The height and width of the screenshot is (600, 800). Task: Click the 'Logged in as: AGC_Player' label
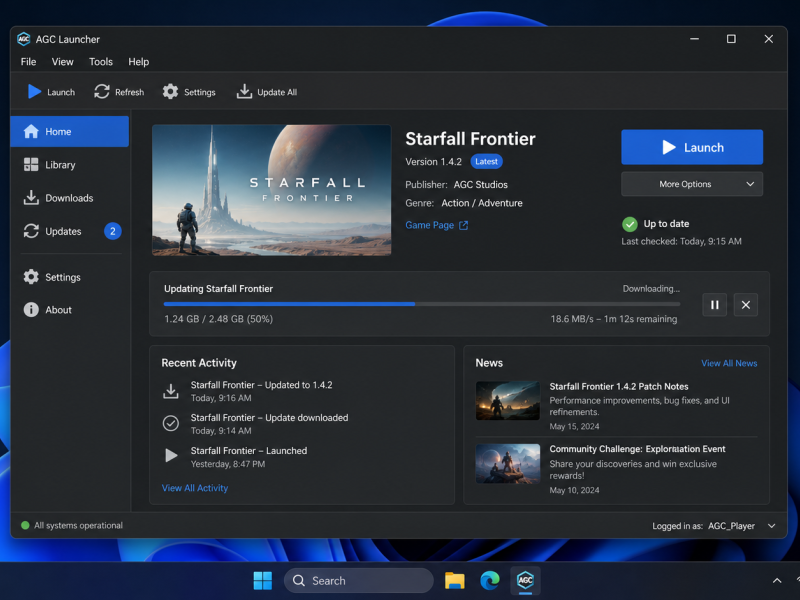coord(703,526)
